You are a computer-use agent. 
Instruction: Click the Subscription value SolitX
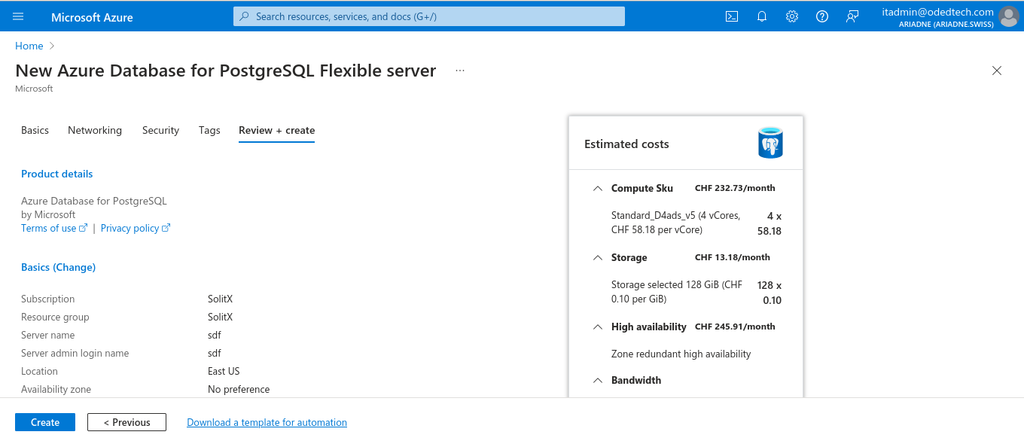[220, 298]
